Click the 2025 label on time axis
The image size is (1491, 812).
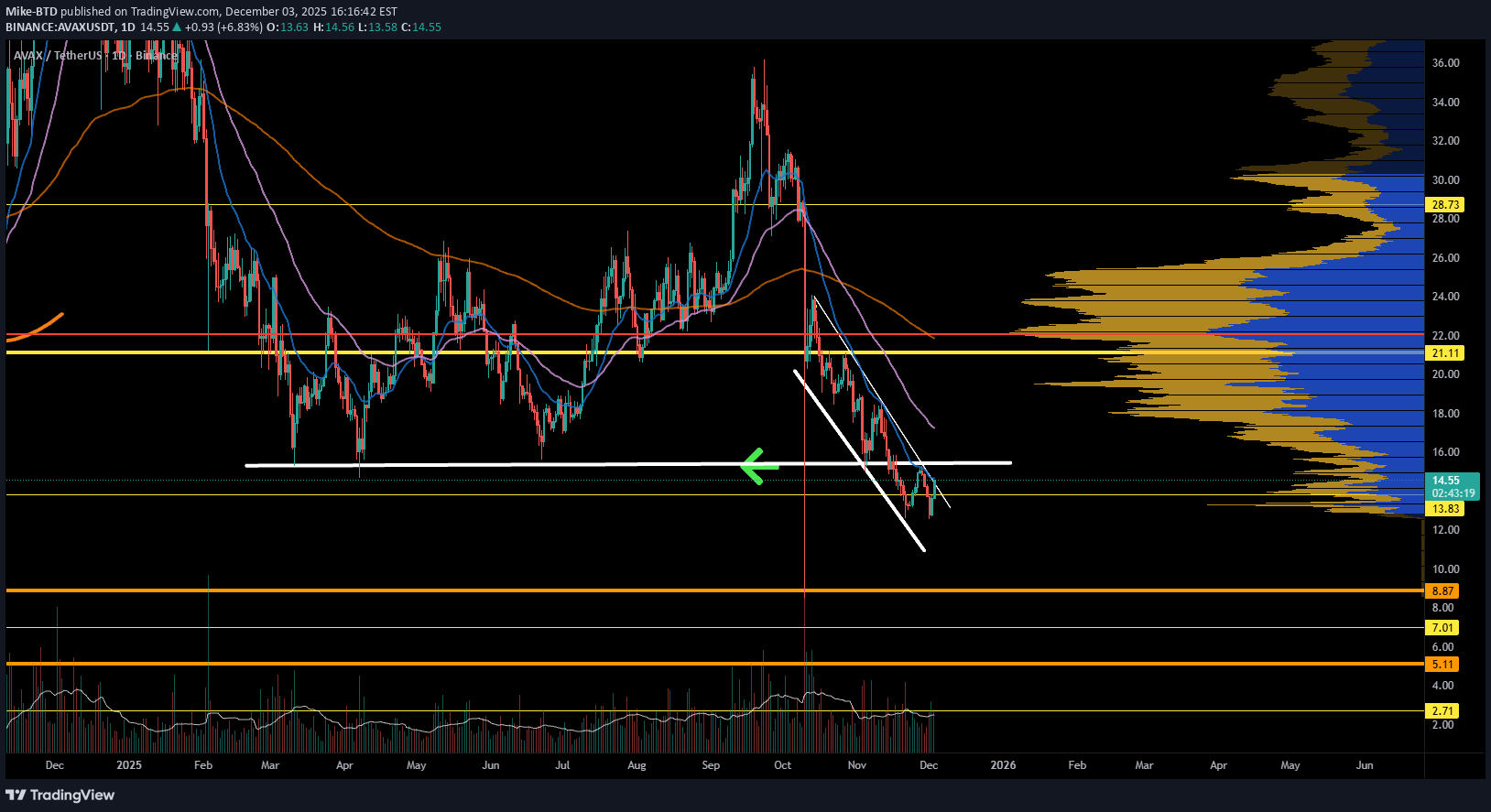129,765
